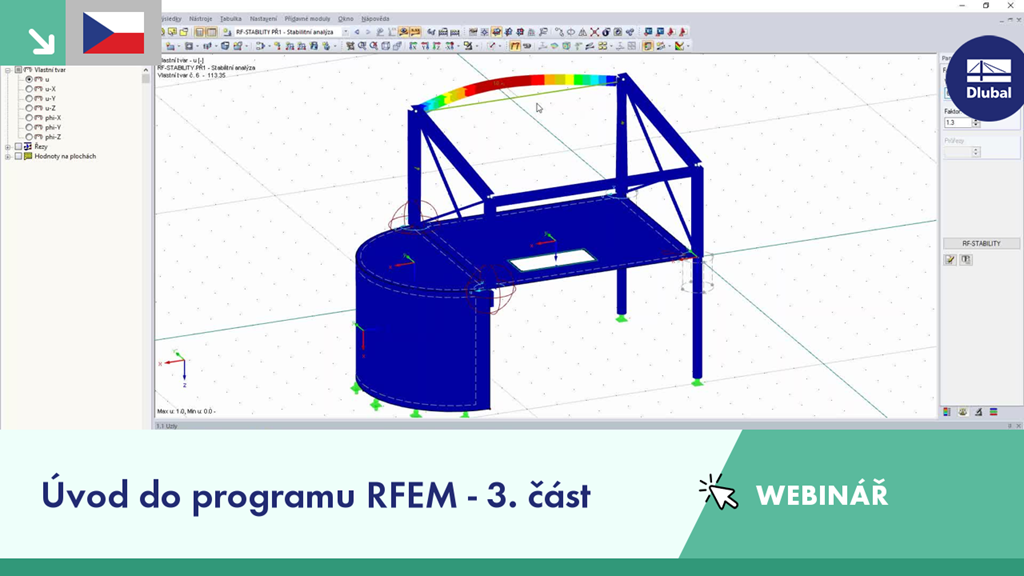Open the display factors tab at panel bottom

pos(963,412)
